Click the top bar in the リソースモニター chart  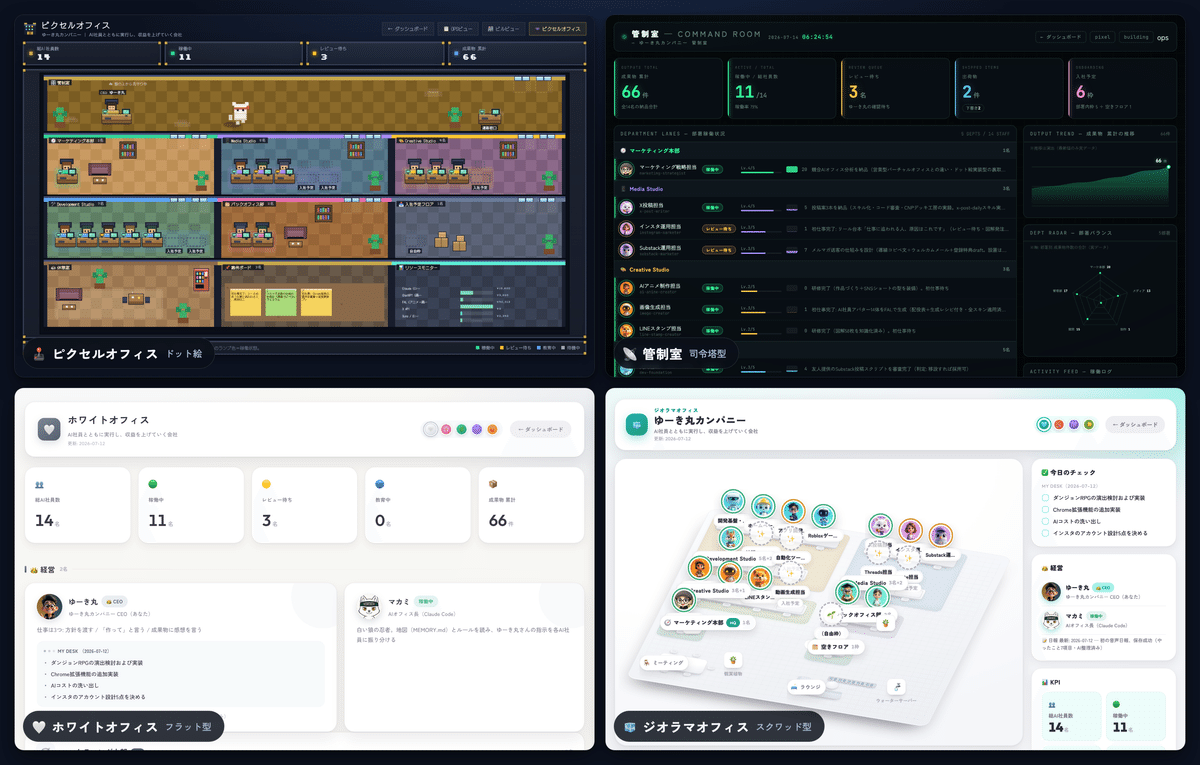pyautogui.click(x=478, y=293)
